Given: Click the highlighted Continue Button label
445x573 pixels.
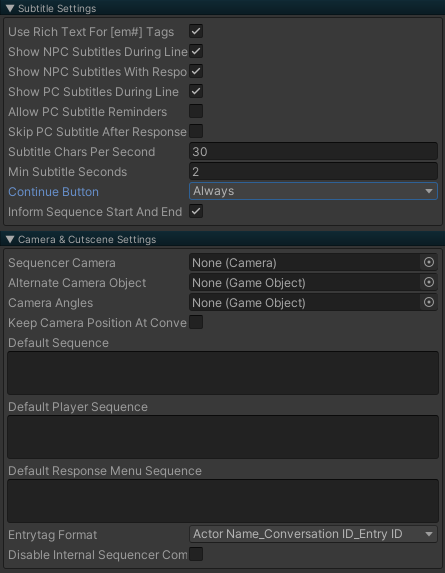Looking at the screenshot, I should click(53, 192).
